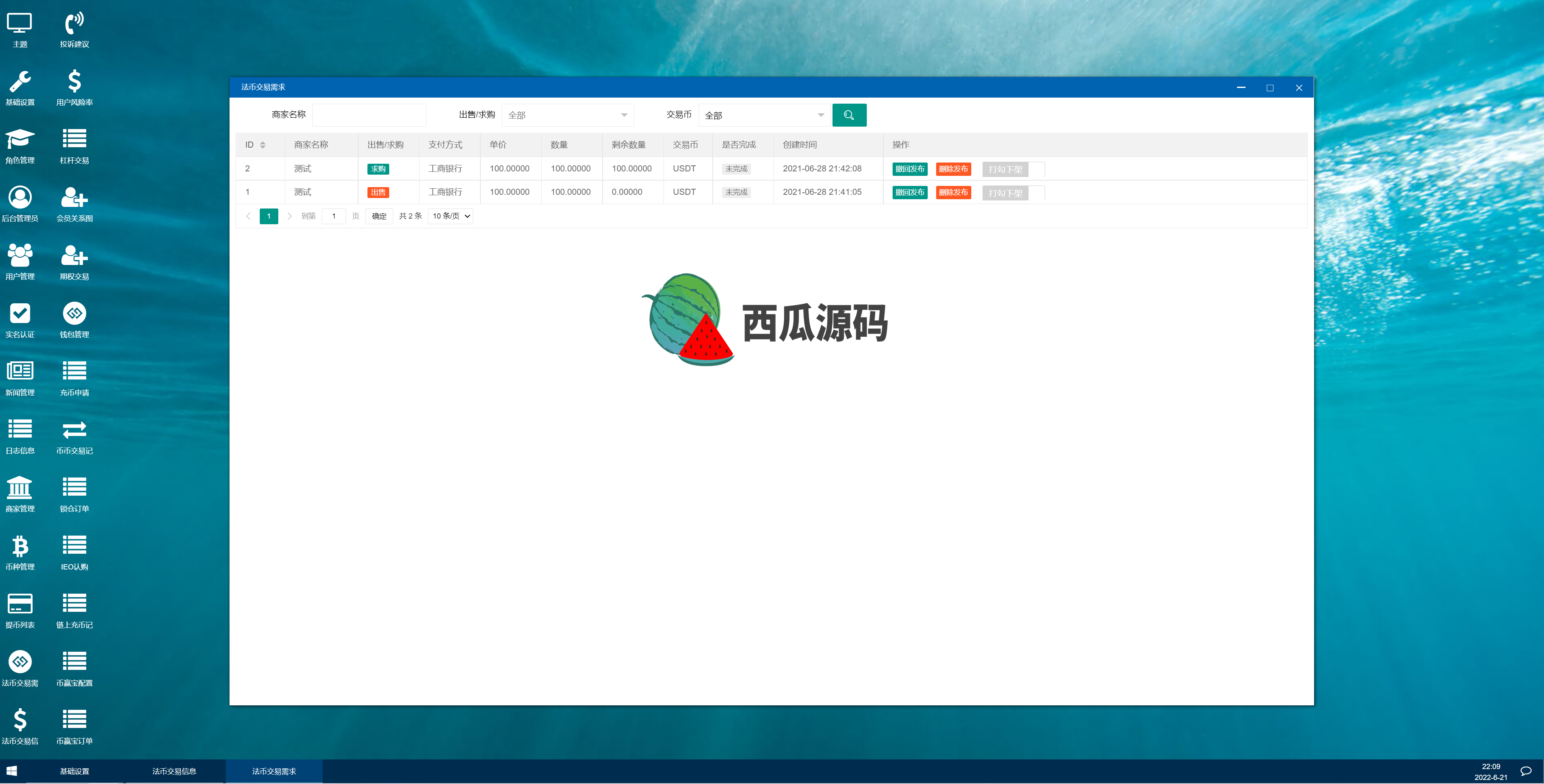This screenshot has width=1544, height=784.
Task: Click 未完成 status in ID 2 row
Action: coord(736,169)
